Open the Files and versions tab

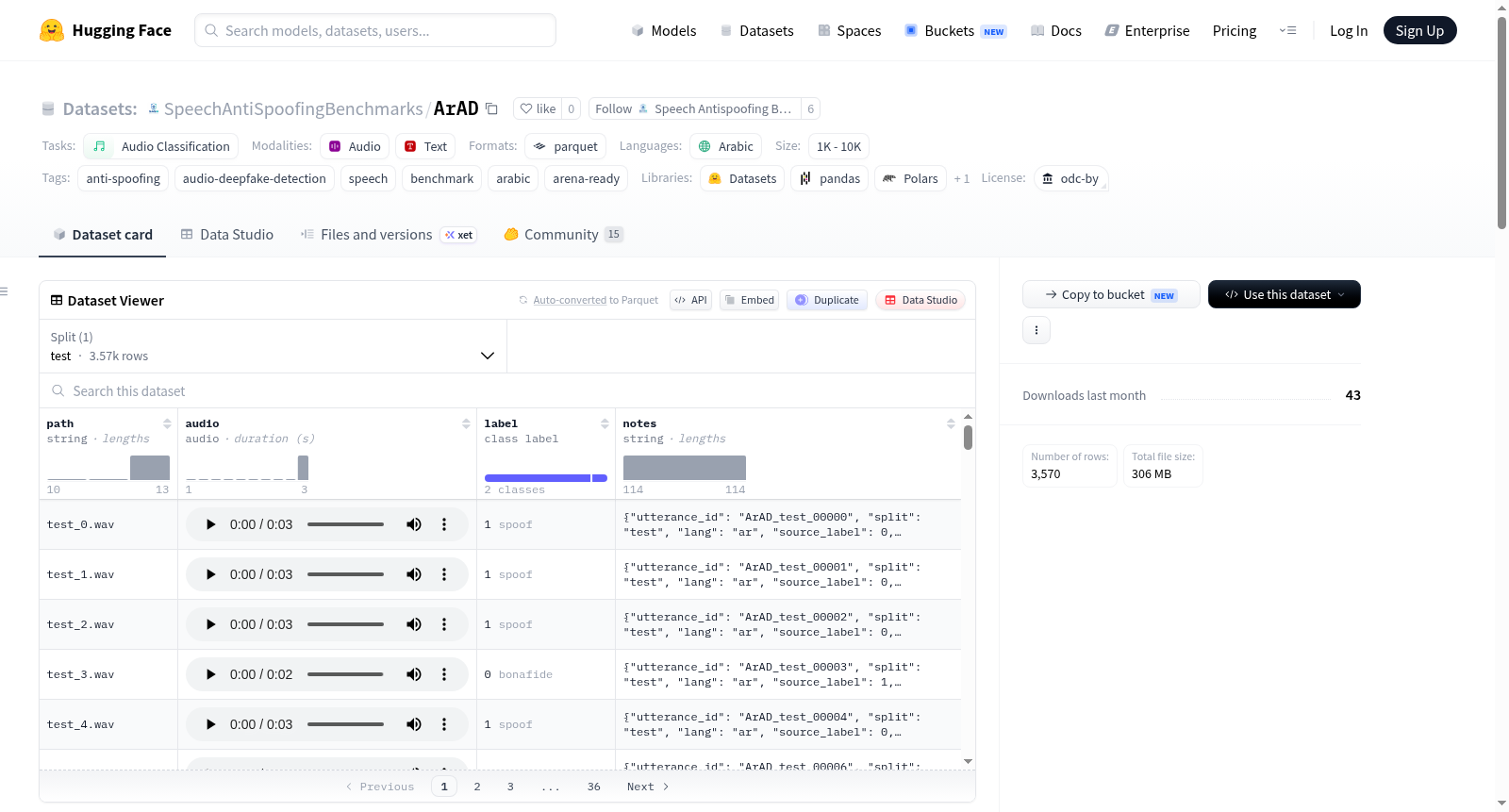[x=388, y=234]
